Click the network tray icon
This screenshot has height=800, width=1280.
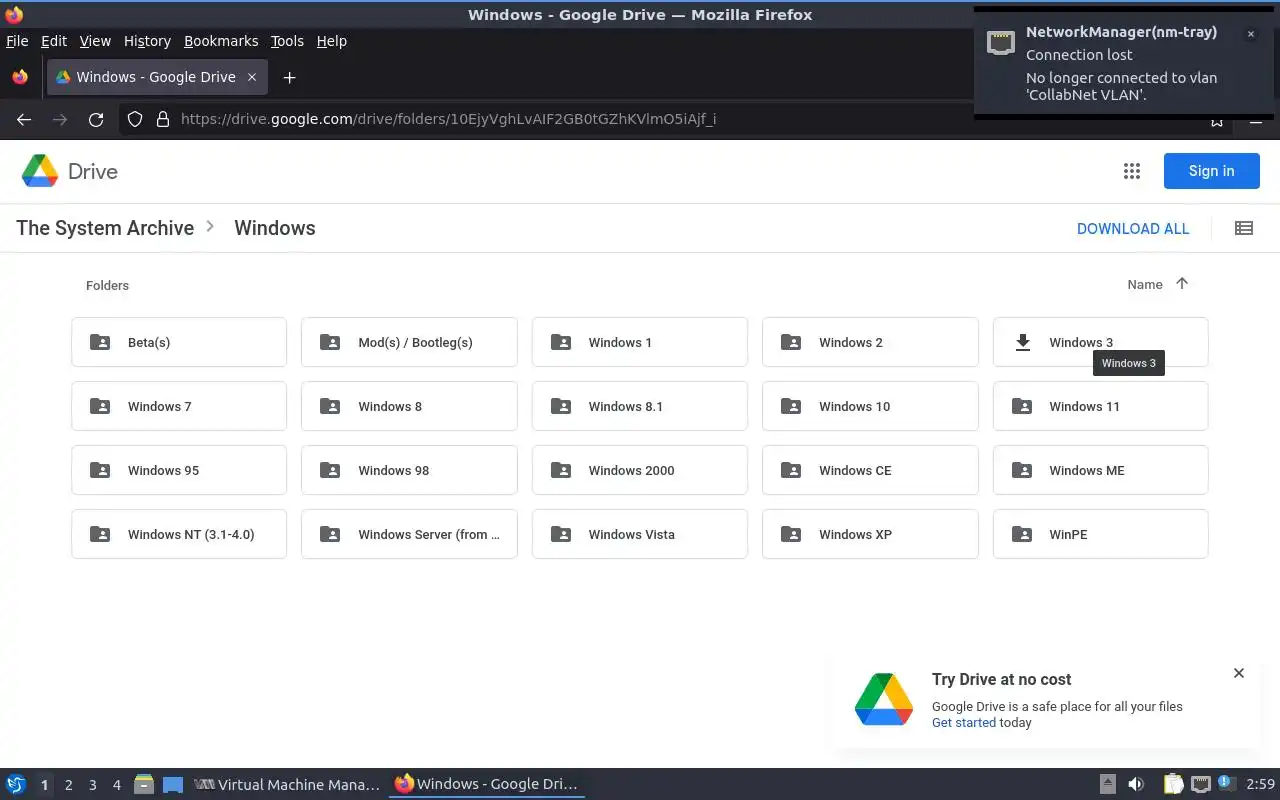[x=1201, y=785]
